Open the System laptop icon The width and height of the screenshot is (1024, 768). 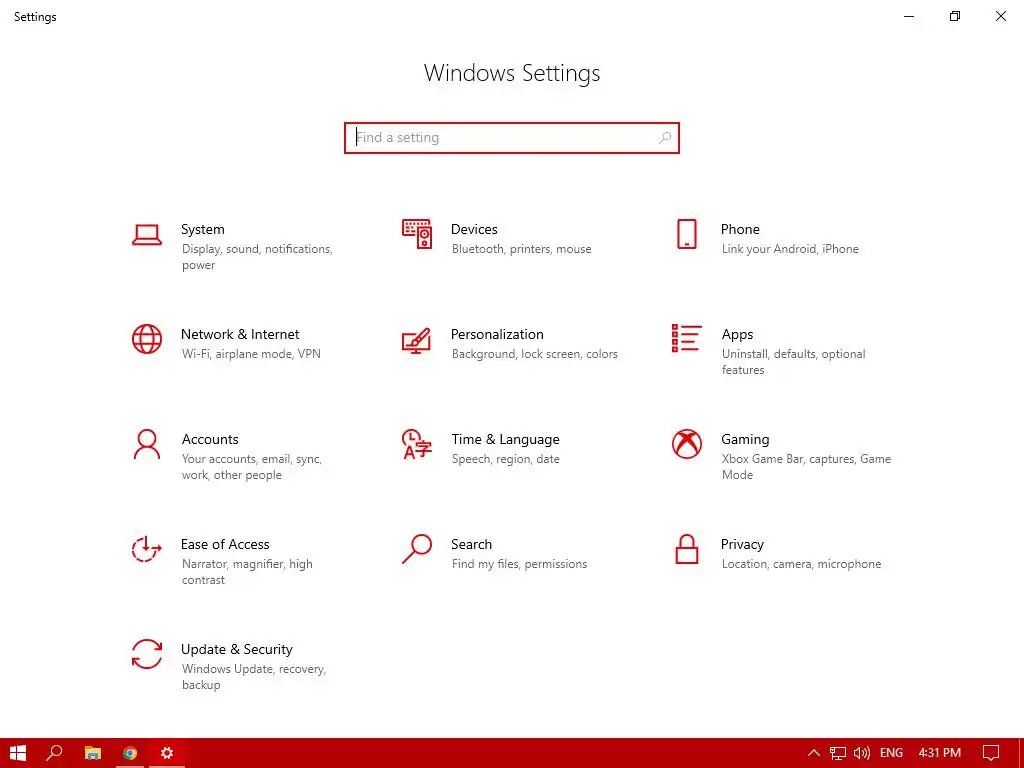point(147,234)
